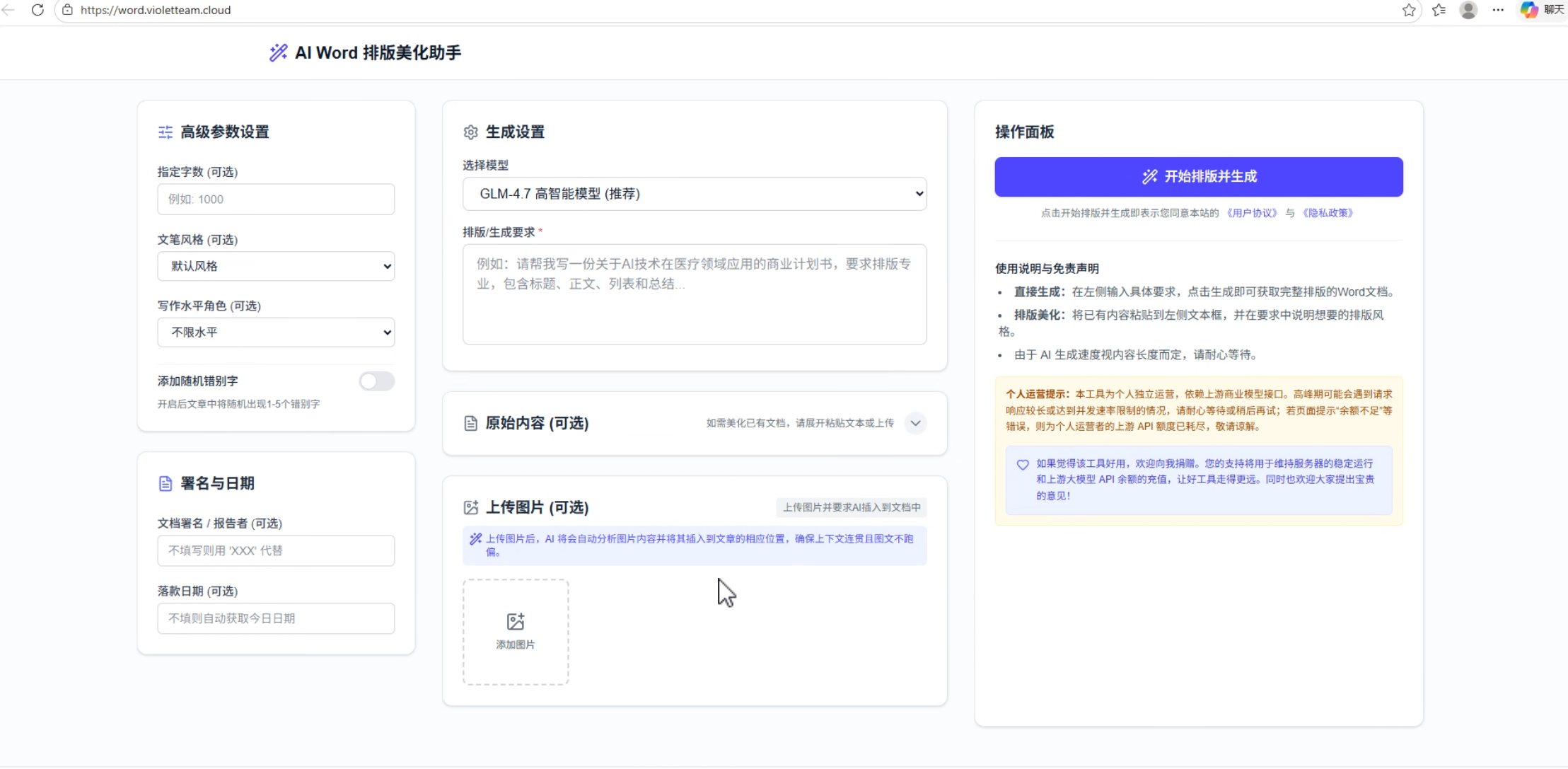
Task: Click the 开始排版并生成 button
Action: (x=1198, y=177)
